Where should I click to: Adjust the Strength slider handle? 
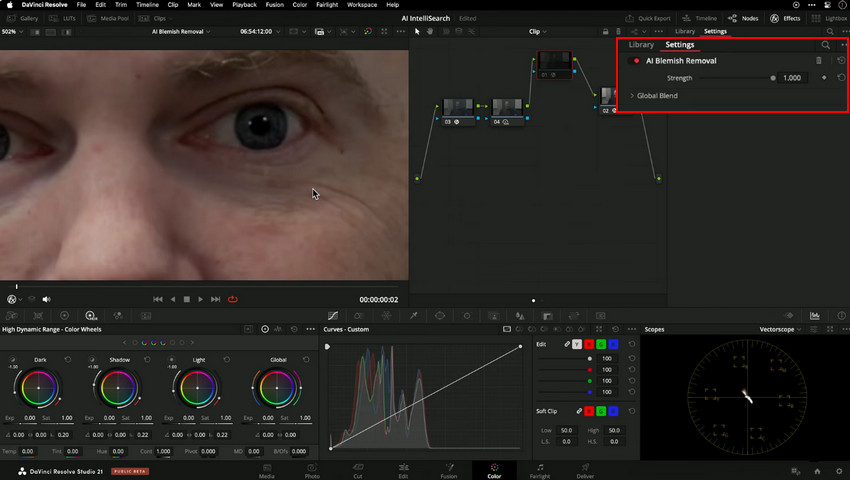[772, 78]
